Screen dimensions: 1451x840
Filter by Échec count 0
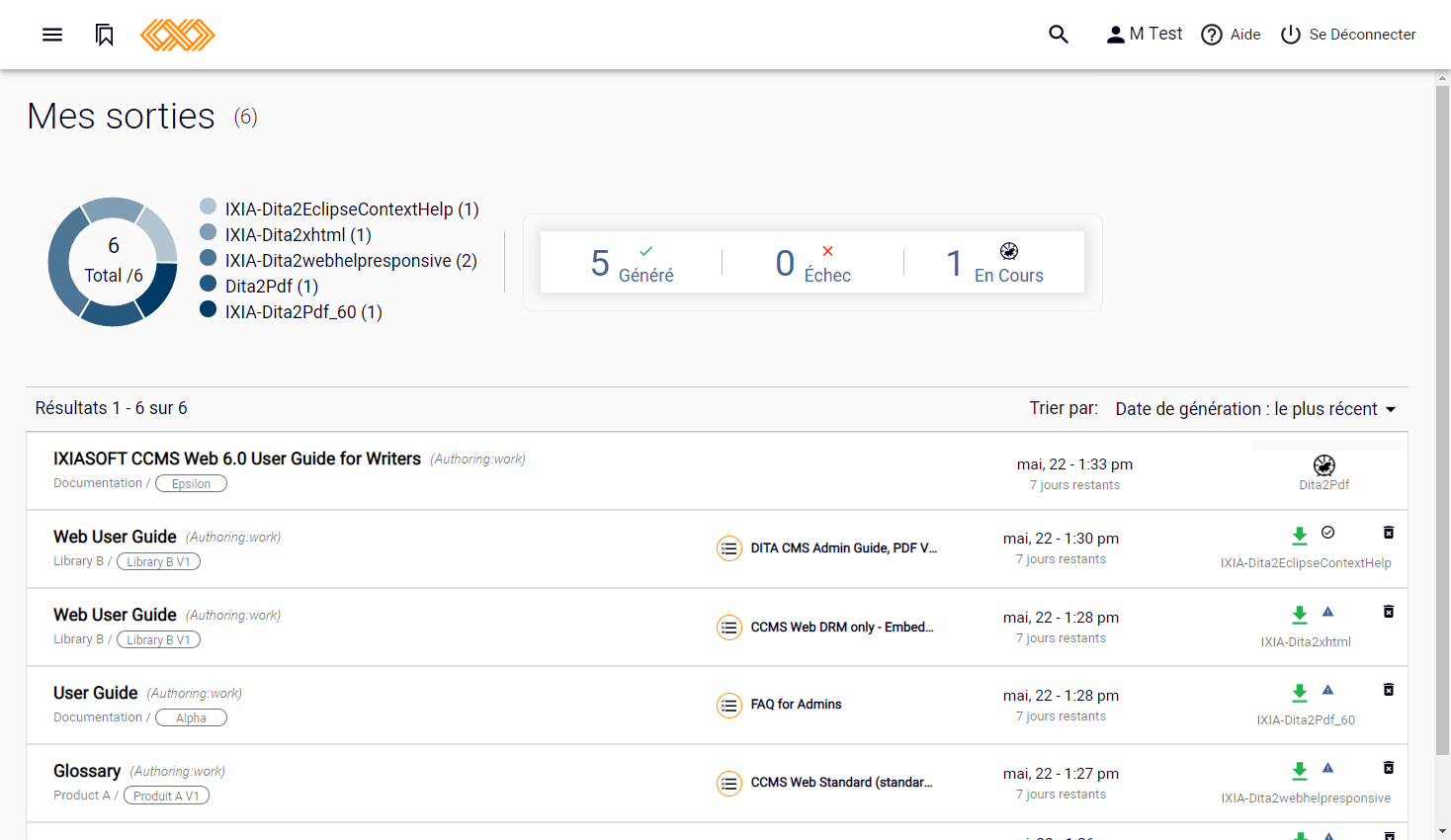pyautogui.click(x=812, y=263)
